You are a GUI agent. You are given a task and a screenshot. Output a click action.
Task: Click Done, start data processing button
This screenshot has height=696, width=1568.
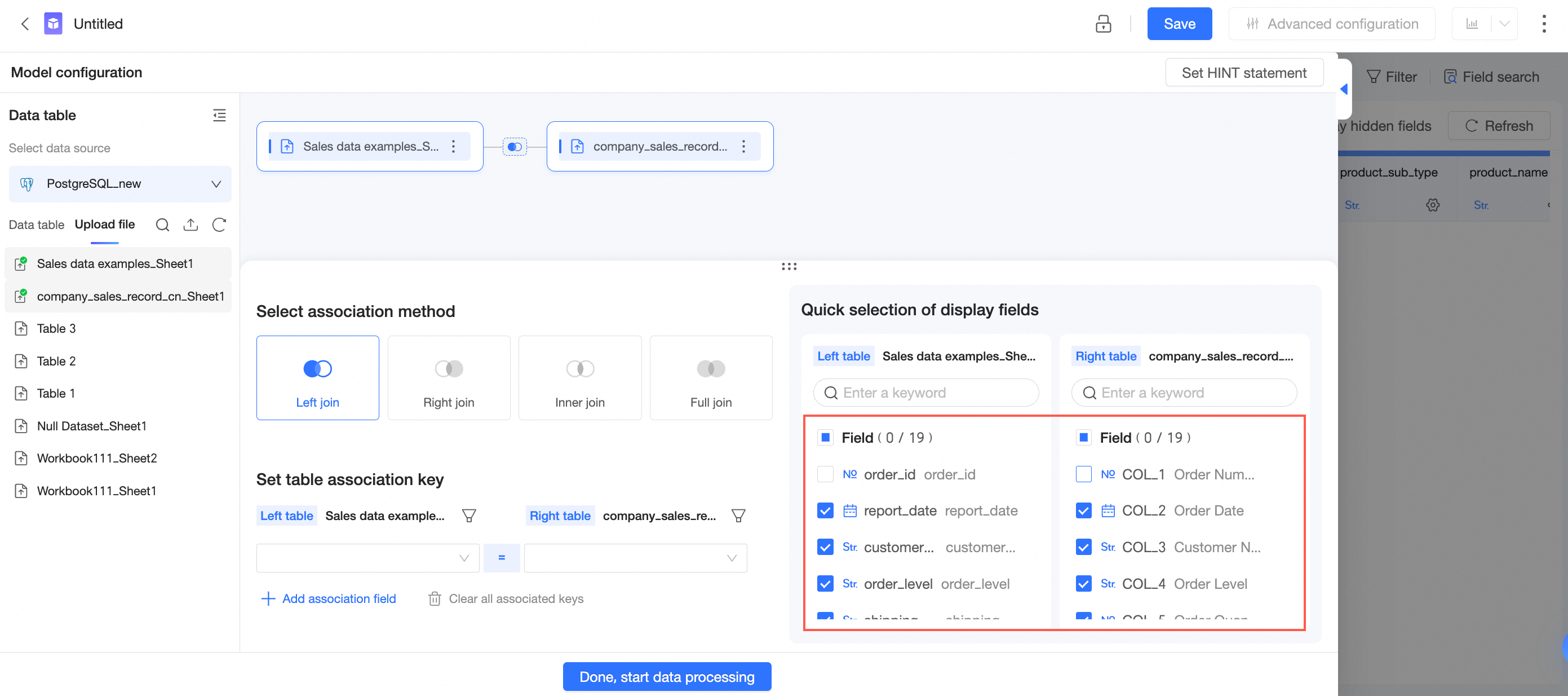(x=667, y=676)
